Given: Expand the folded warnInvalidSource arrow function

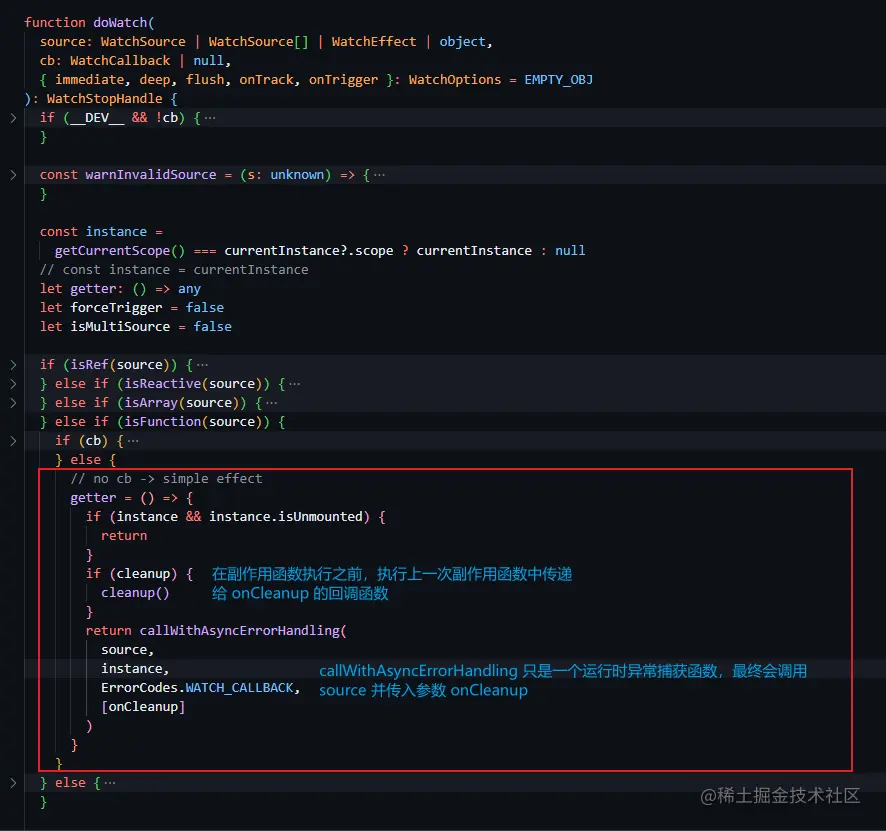Looking at the screenshot, I should point(13,175).
